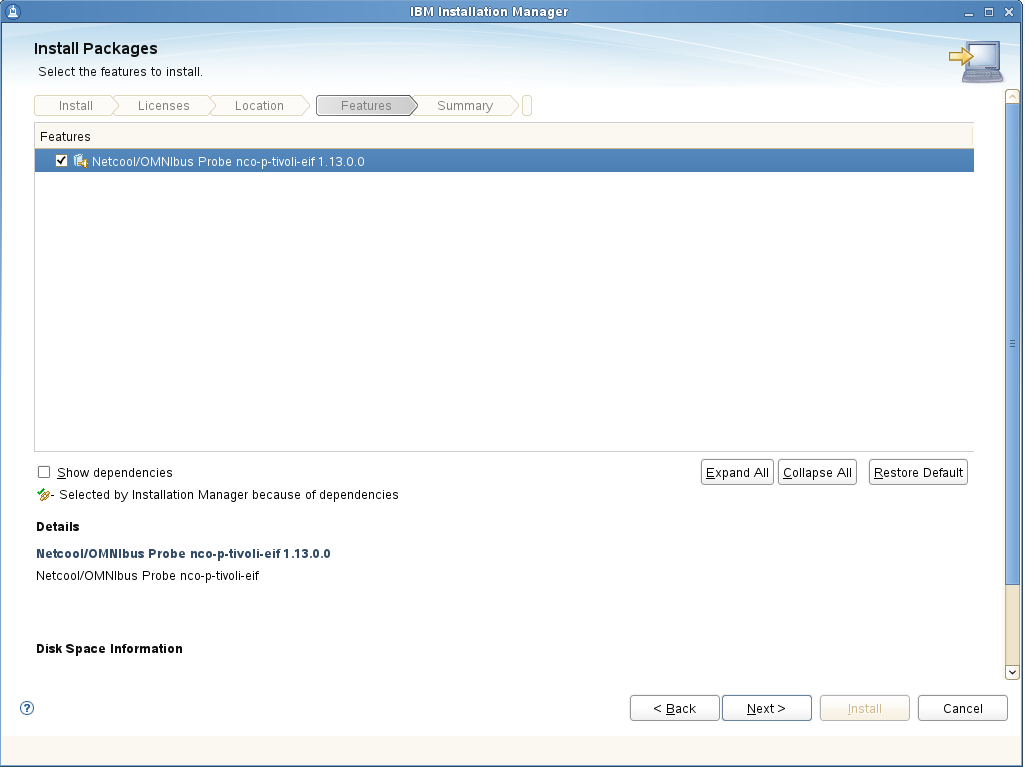Click the Details section heading
This screenshot has width=1025, height=767.
(58, 527)
